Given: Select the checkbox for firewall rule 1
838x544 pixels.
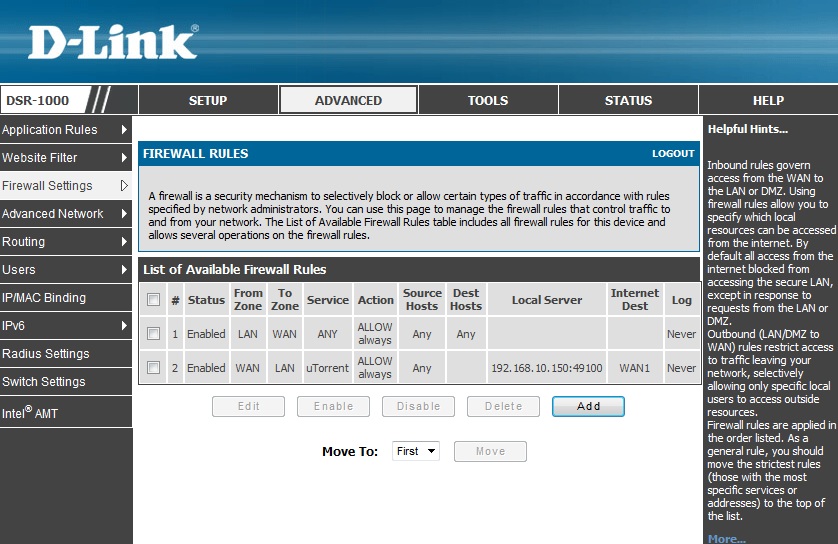Looking at the screenshot, I should [x=153, y=334].
